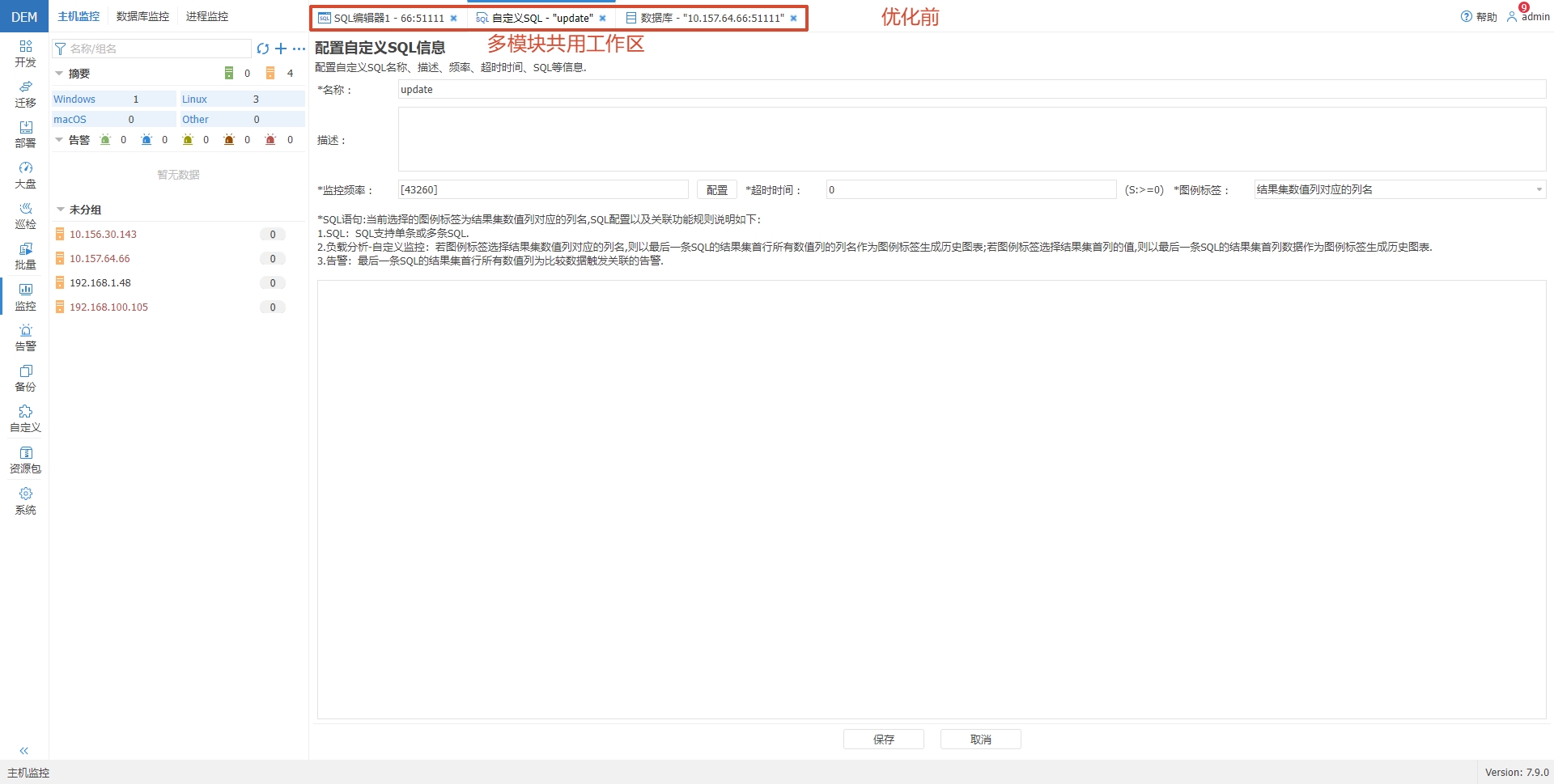This screenshot has width=1554, height=784.
Task: Click the green server count icon in 摘要
Action: pos(229,73)
